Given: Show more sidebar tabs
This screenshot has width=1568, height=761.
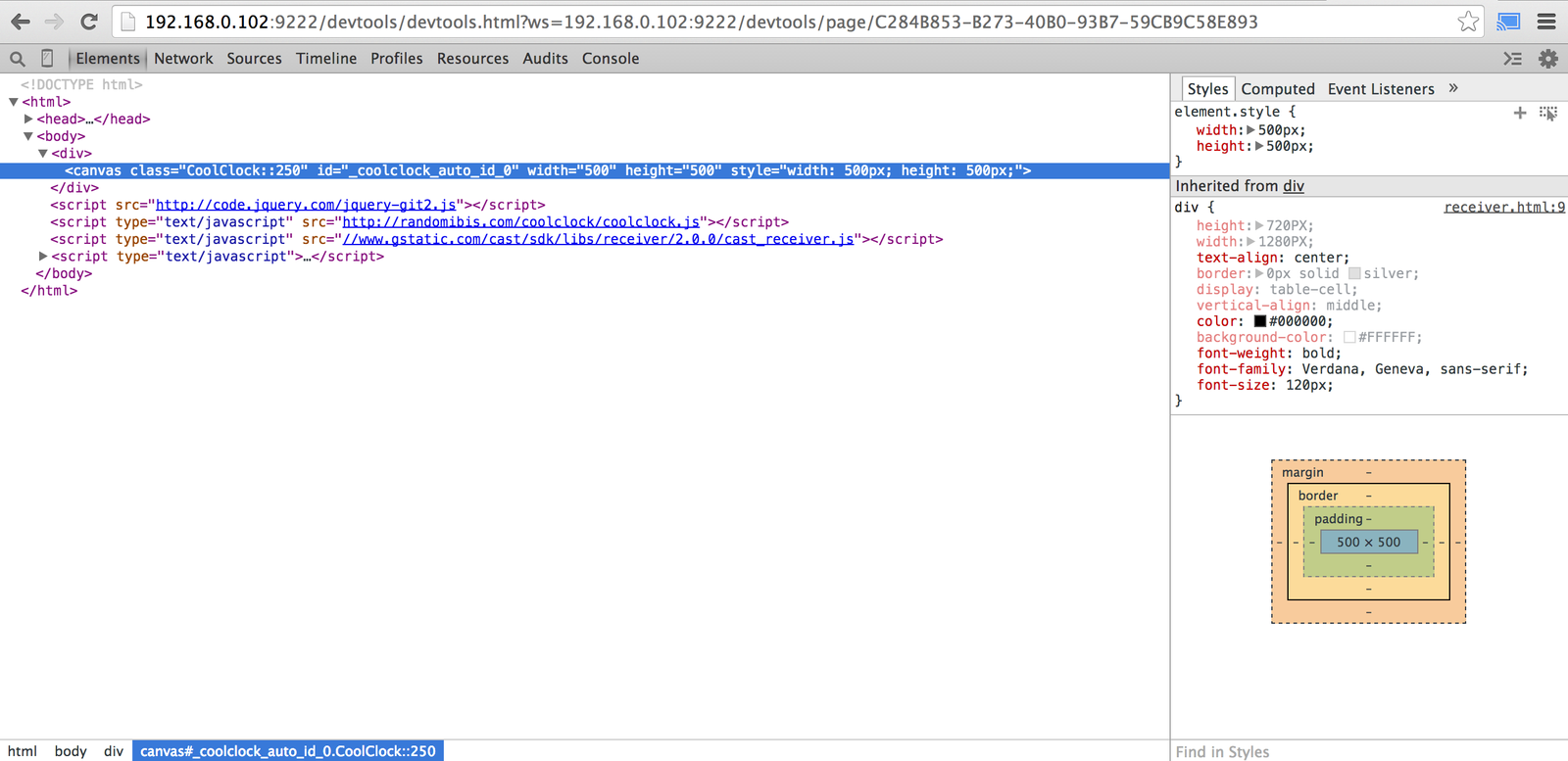Looking at the screenshot, I should click(x=1453, y=88).
